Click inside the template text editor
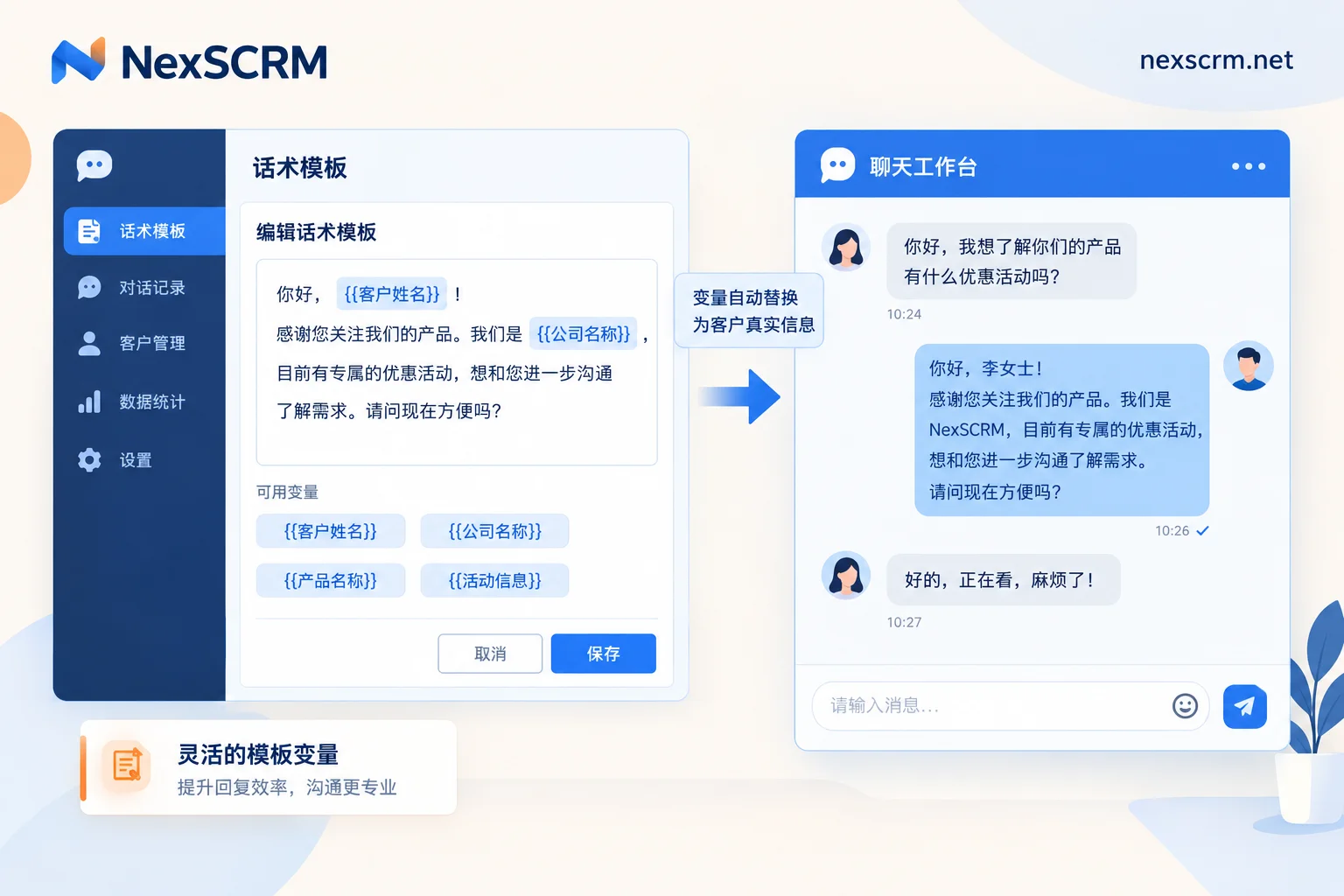 [457, 362]
